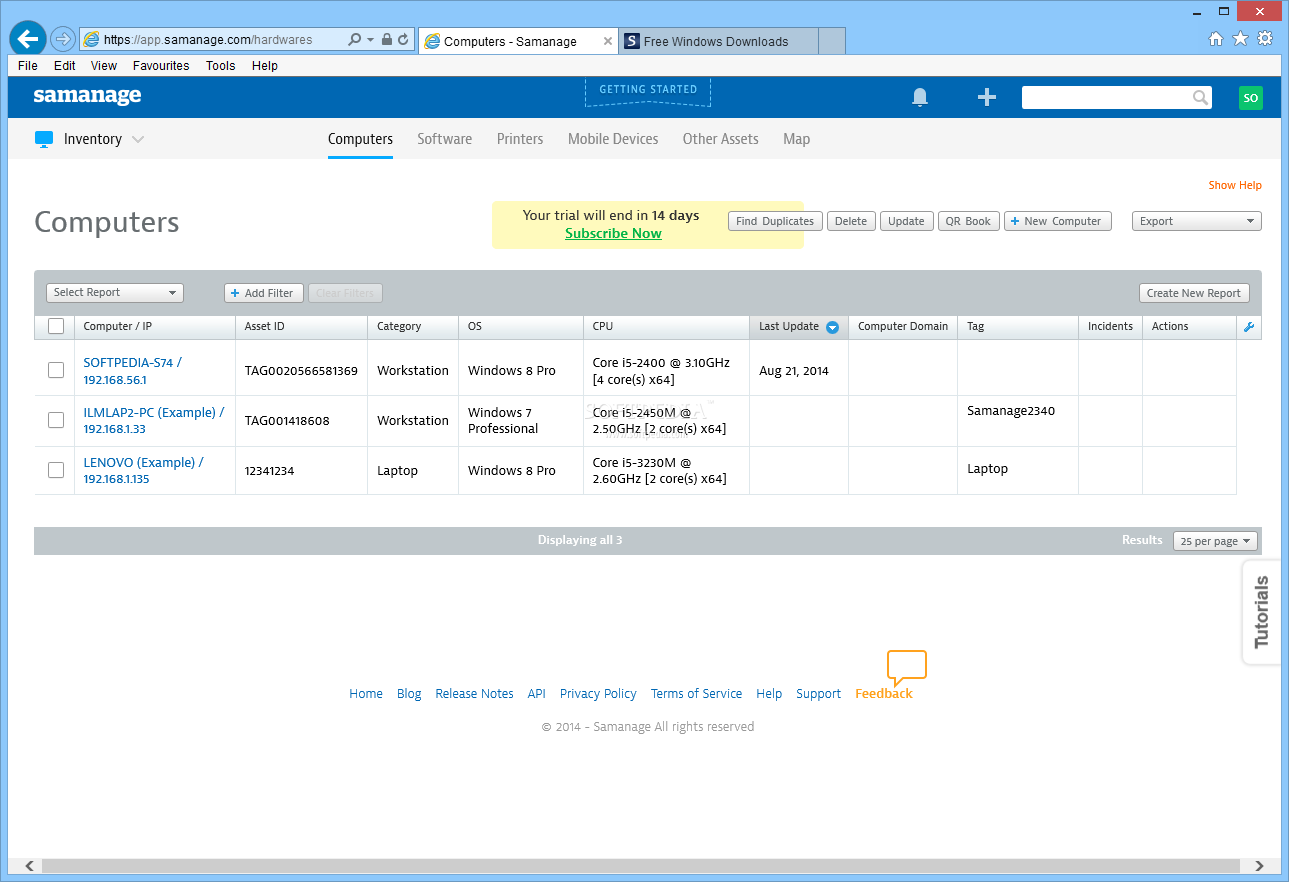This screenshot has width=1289, height=882.
Task: Switch to Free Windows Downloads browser tab
Action: click(718, 41)
